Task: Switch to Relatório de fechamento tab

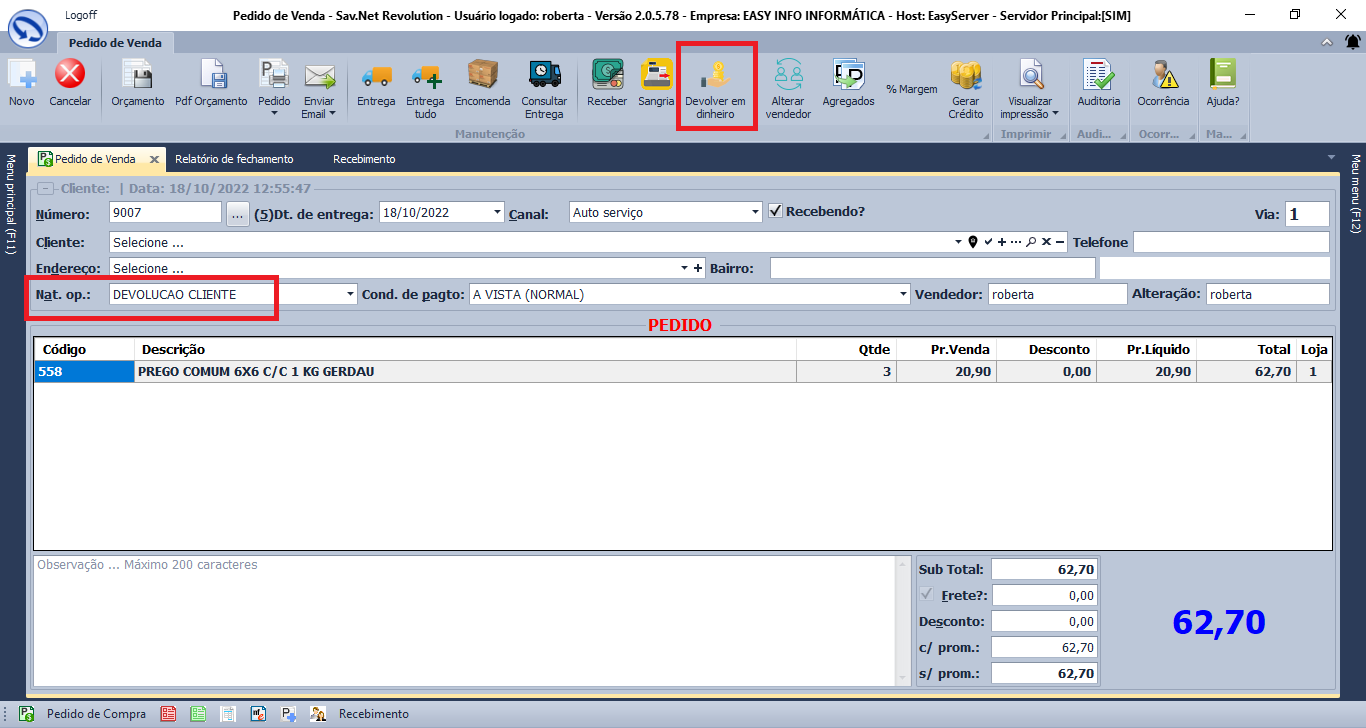Action: 234,159
